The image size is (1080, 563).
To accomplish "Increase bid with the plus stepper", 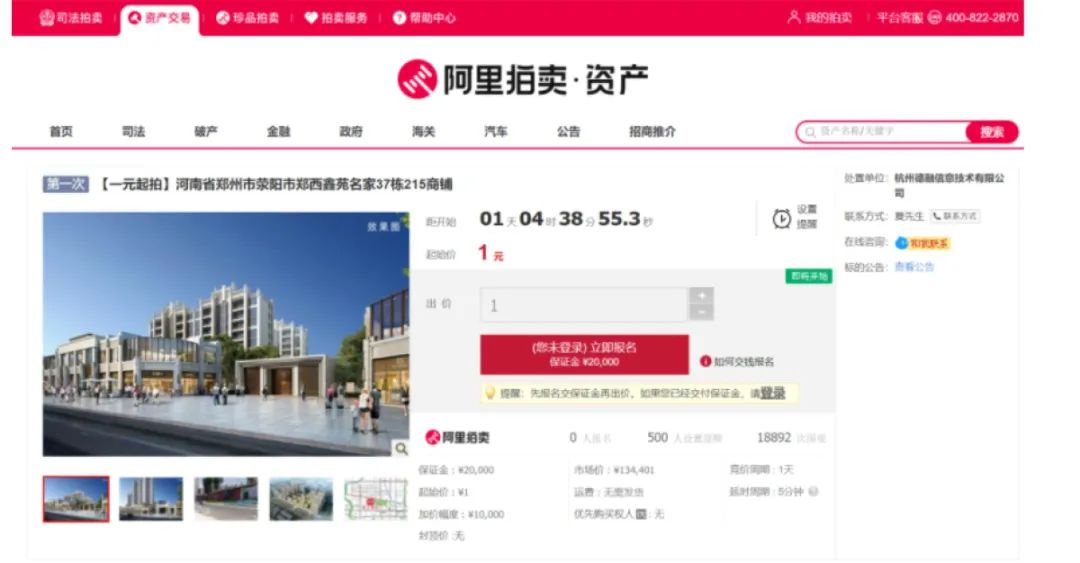I will (701, 296).
